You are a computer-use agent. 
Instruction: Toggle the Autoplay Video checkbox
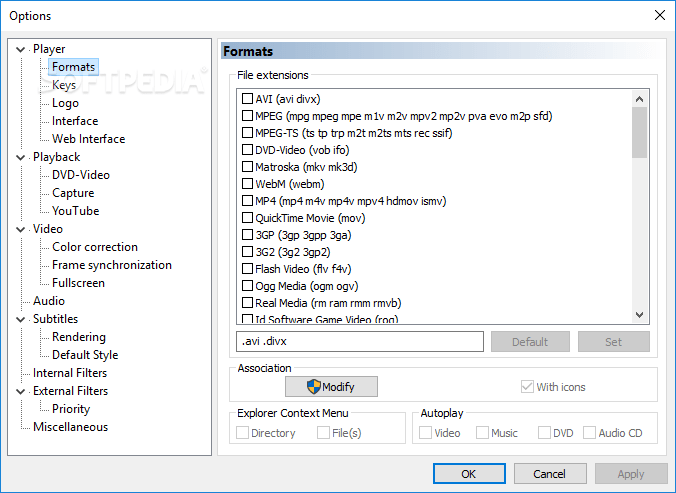pyautogui.click(x=426, y=433)
